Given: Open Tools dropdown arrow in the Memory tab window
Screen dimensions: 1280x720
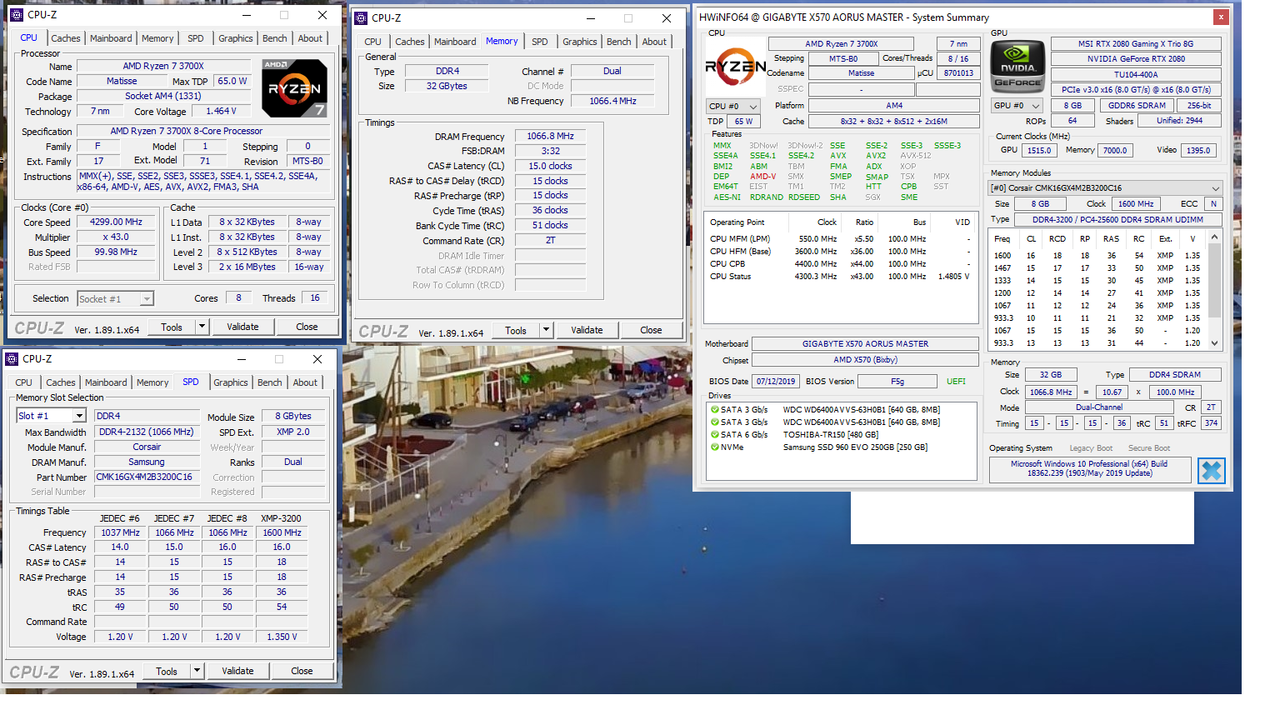Looking at the screenshot, I should click(x=545, y=330).
